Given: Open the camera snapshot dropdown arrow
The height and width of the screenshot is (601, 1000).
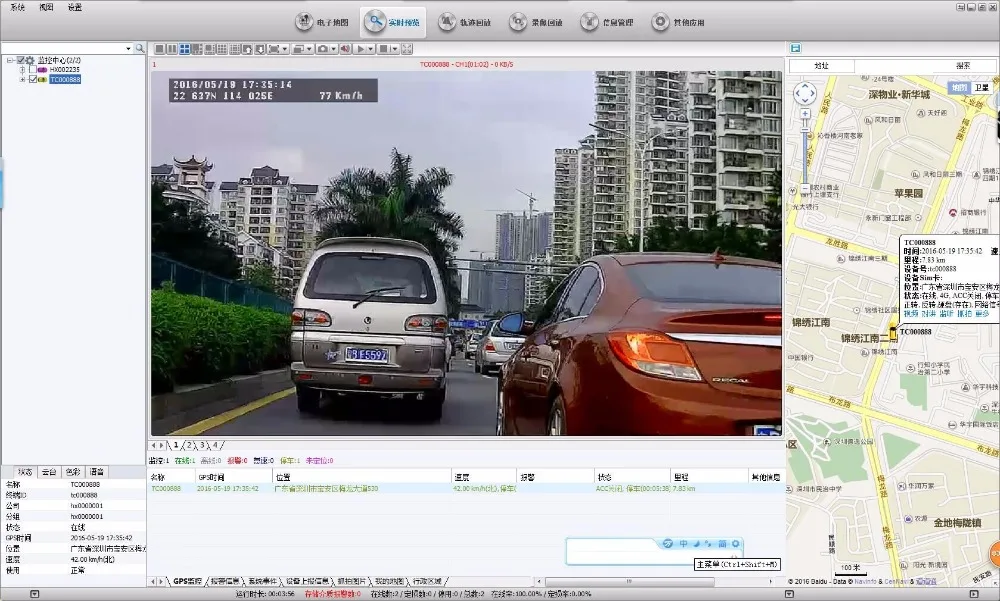Looking at the screenshot, I should [334, 49].
